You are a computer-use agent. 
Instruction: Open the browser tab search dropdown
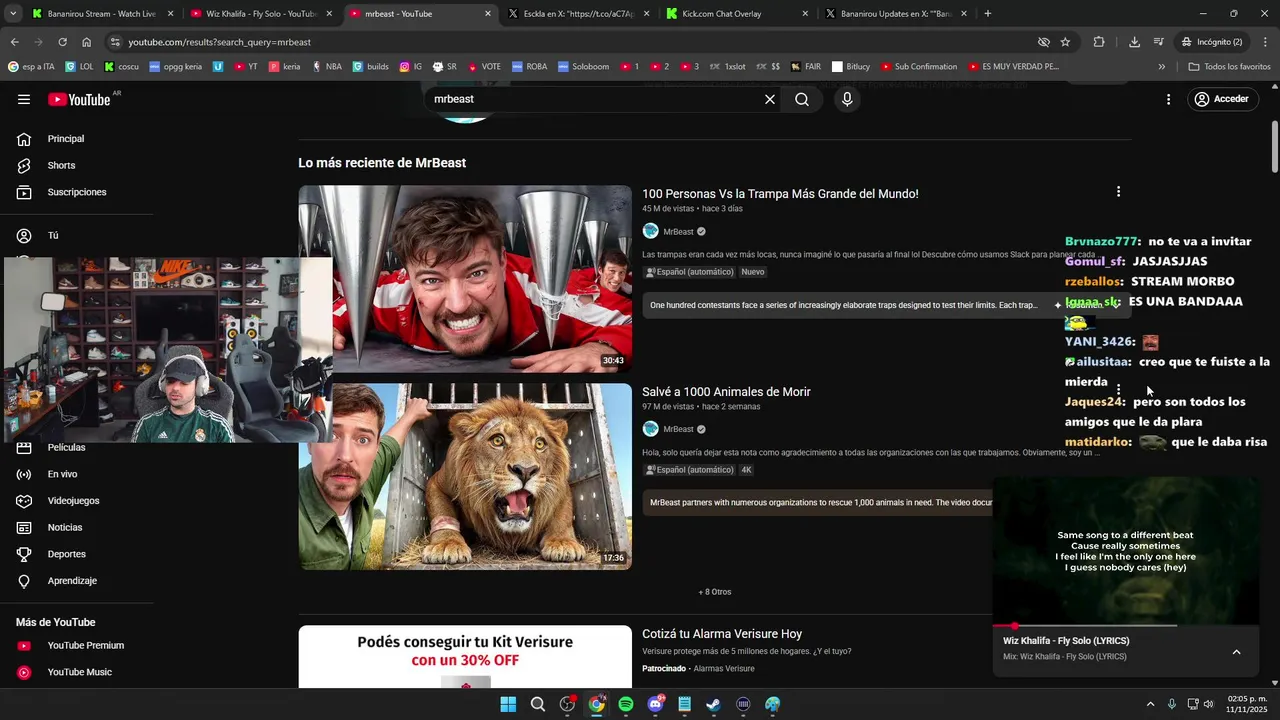[x=14, y=14]
